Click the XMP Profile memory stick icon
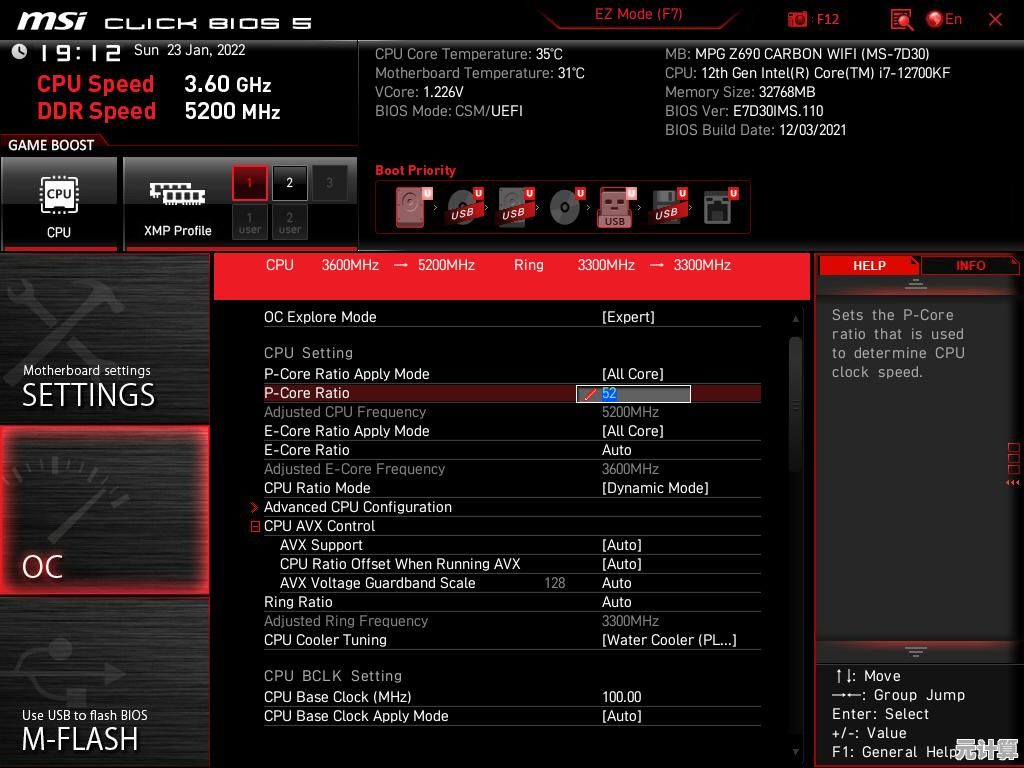Image resolution: width=1024 pixels, height=768 pixels. [177, 193]
